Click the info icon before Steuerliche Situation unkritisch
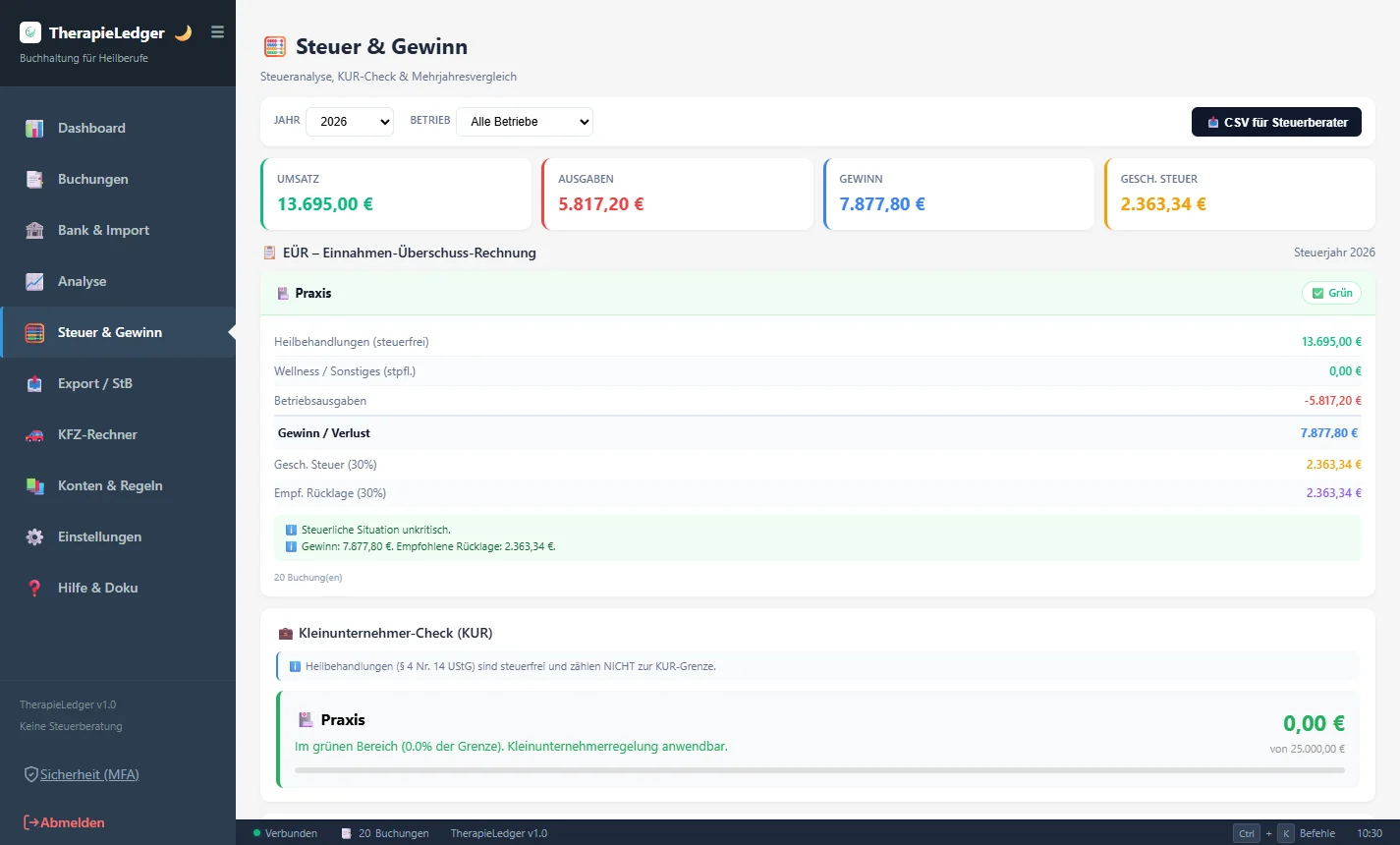Image resolution: width=1400 pixels, height=845 pixels. pos(291,530)
